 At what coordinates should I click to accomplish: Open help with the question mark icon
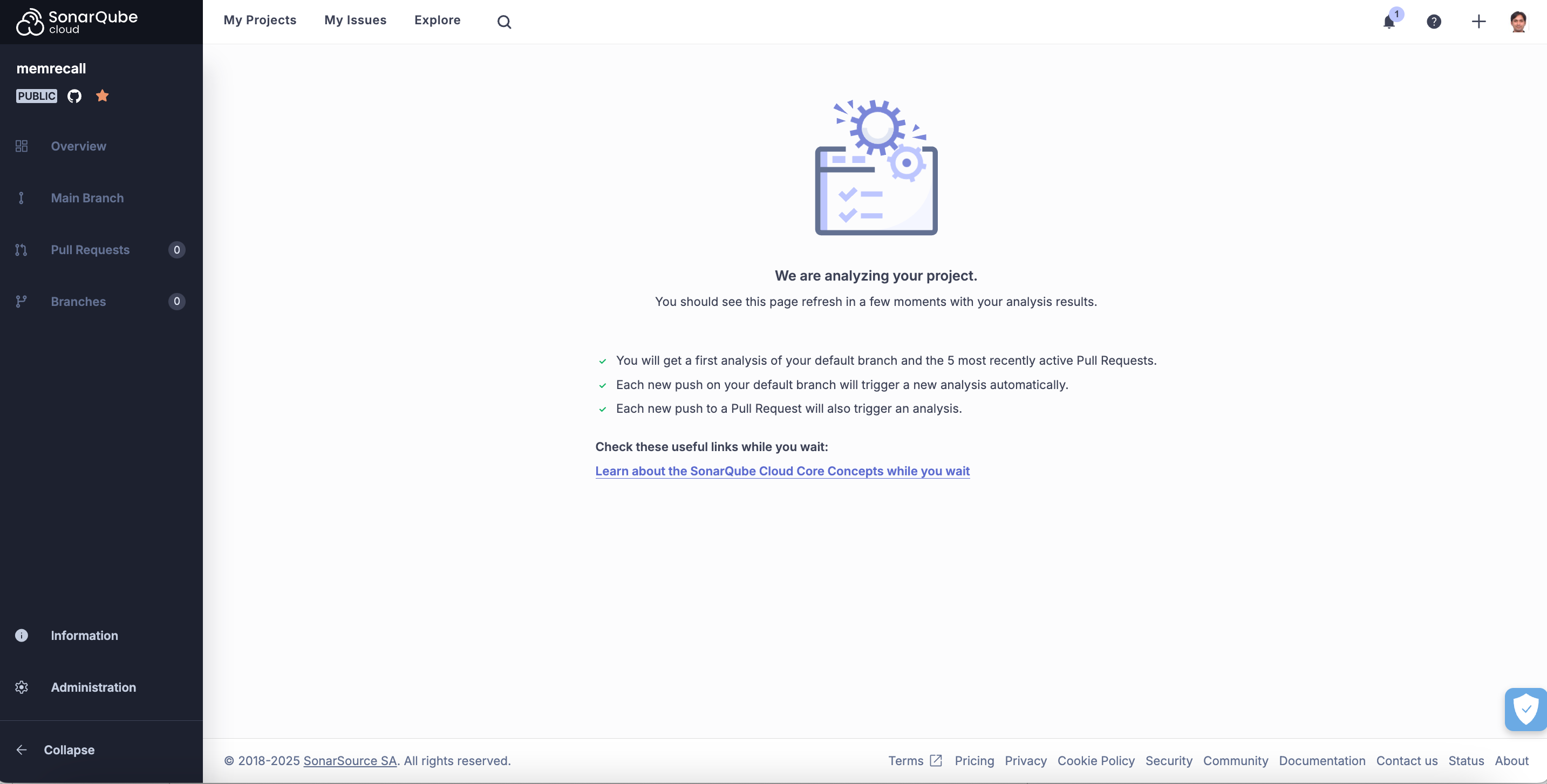[x=1434, y=21]
